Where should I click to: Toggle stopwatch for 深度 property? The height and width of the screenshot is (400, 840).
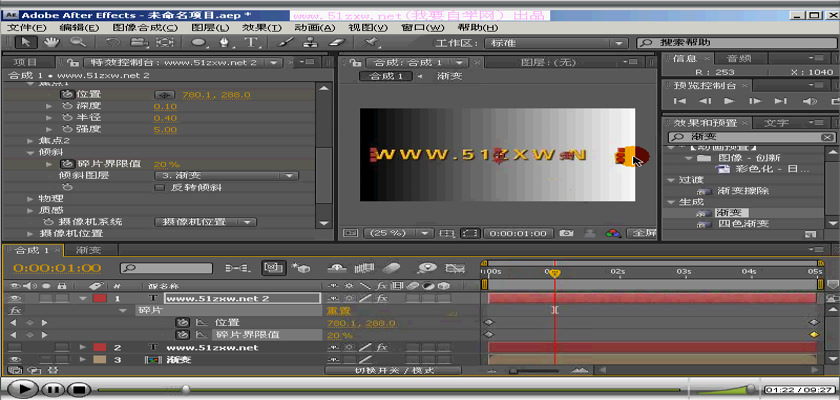click(x=67, y=106)
